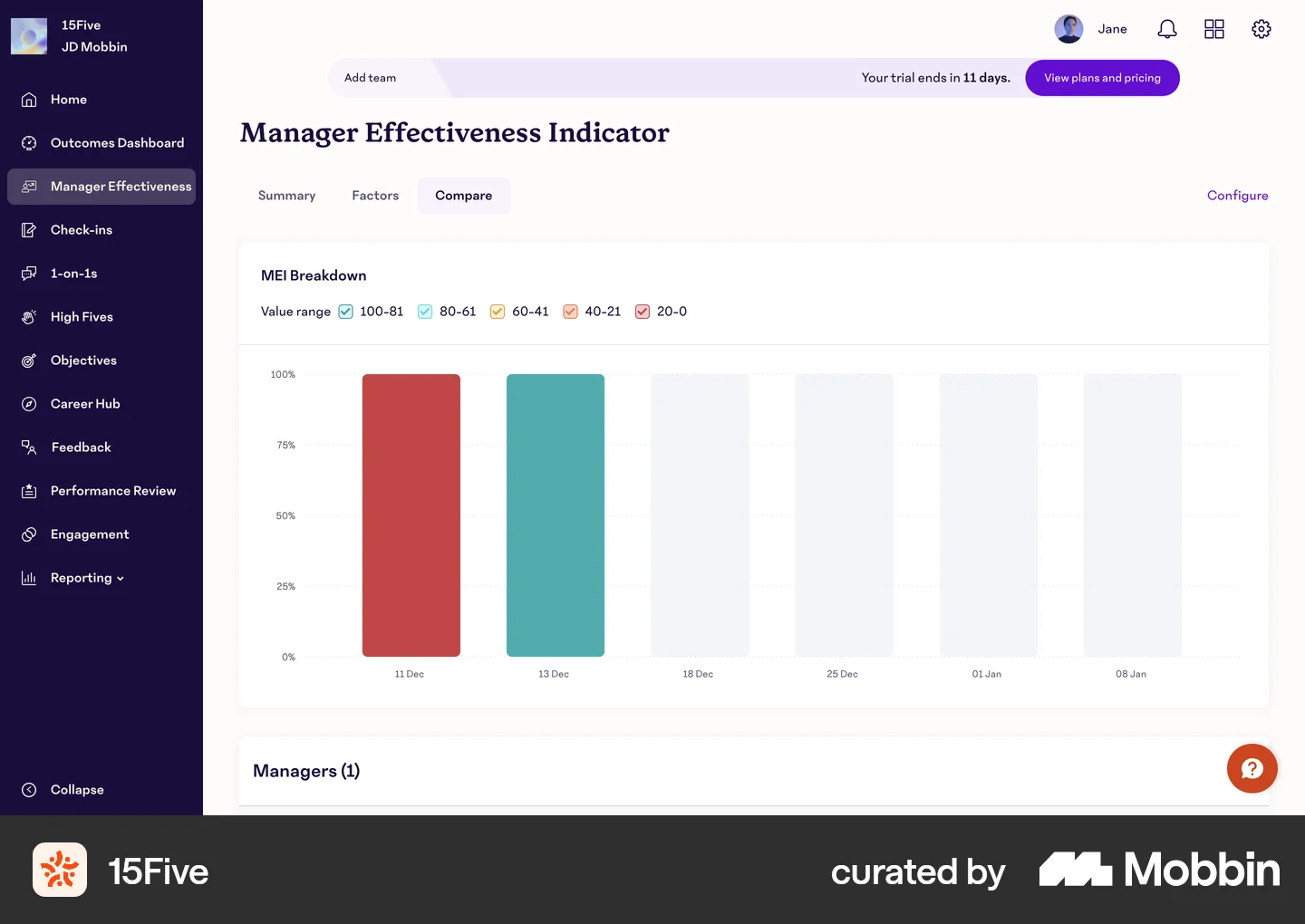Click the 13 Dec axis label

pos(554,674)
